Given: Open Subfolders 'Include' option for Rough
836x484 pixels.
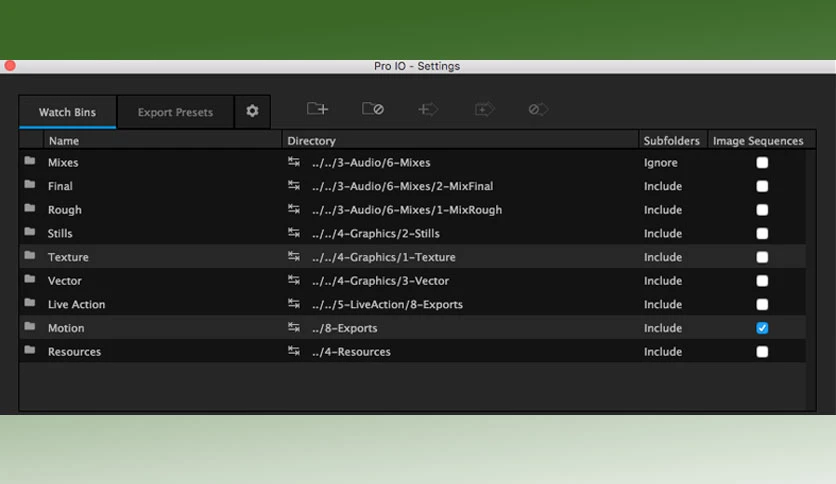Looking at the screenshot, I should (x=663, y=210).
